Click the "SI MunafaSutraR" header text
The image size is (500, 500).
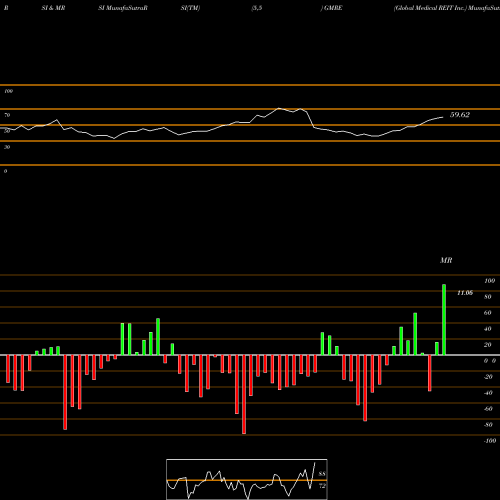point(123,8)
